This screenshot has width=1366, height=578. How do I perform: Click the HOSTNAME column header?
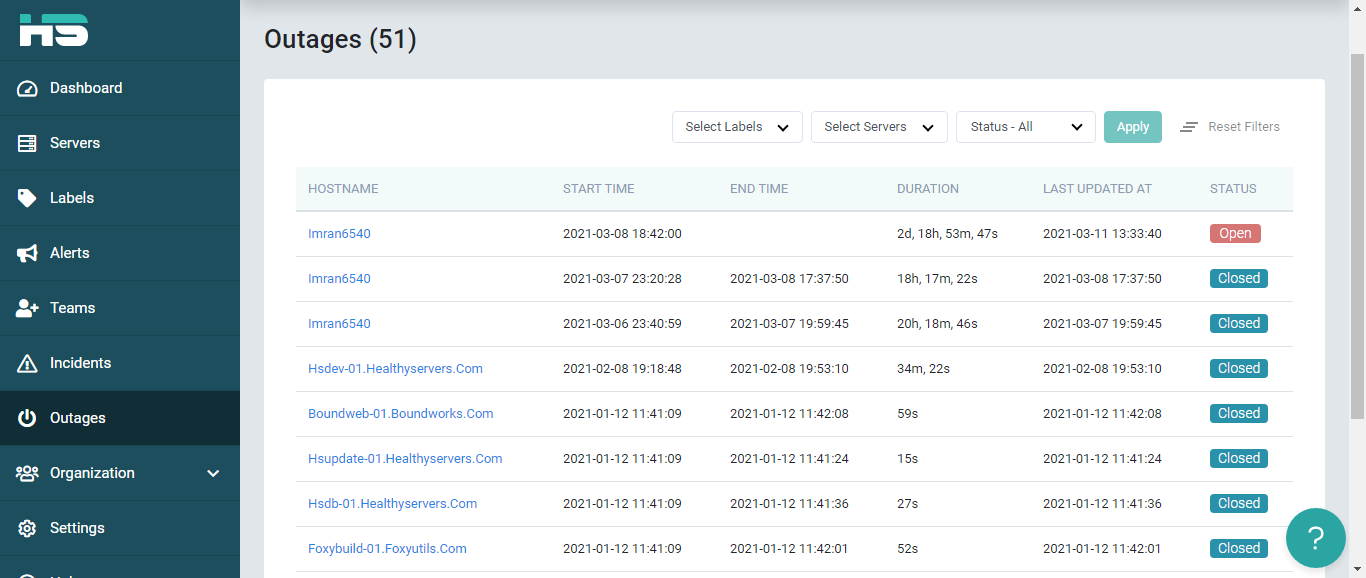(343, 189)
